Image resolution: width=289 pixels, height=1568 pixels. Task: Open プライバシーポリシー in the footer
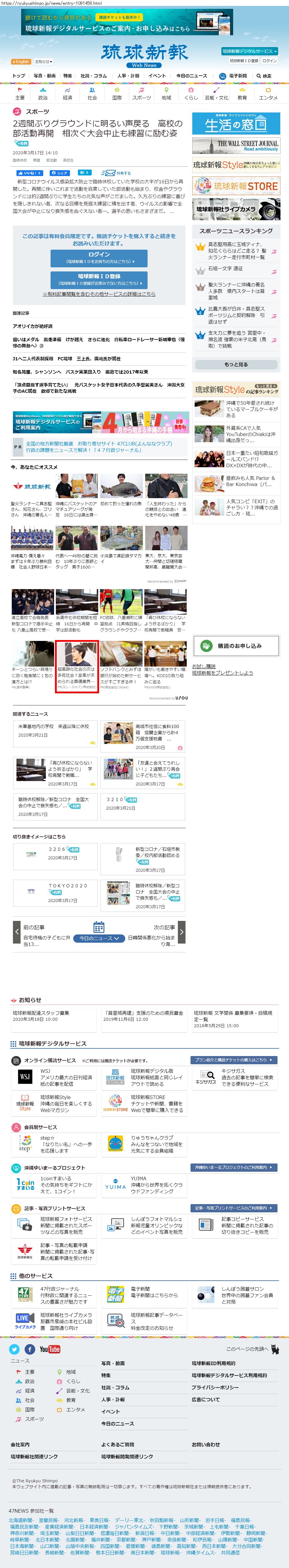(215, 1387)
